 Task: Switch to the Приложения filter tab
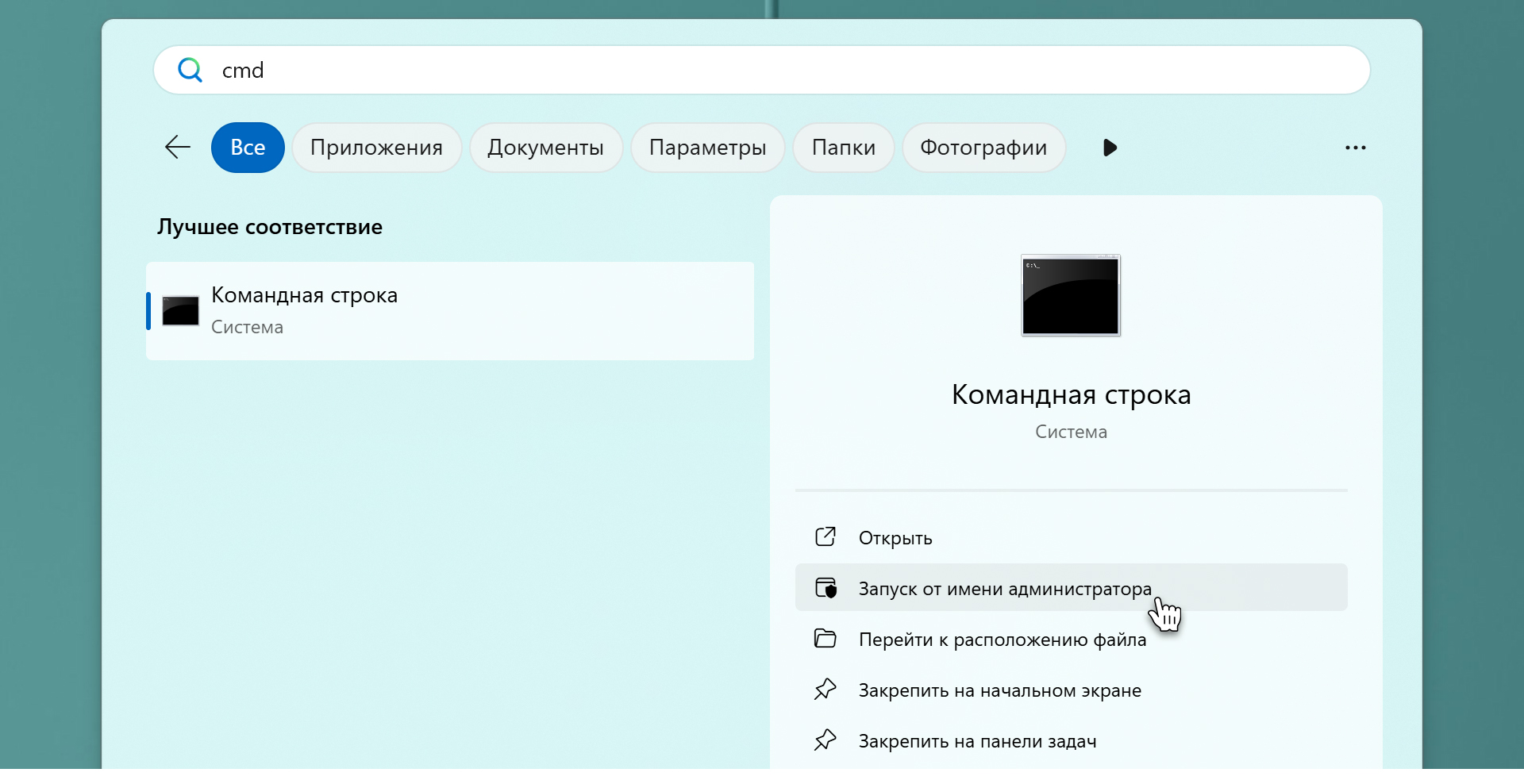[376, 148]
